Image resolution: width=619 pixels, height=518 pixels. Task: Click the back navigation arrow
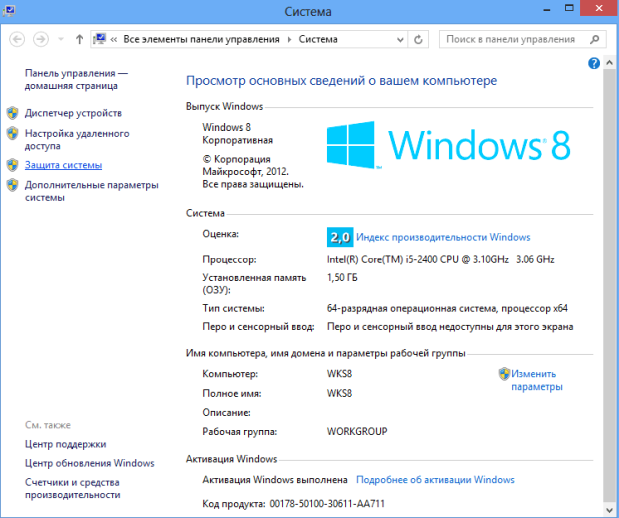point(17,39)
